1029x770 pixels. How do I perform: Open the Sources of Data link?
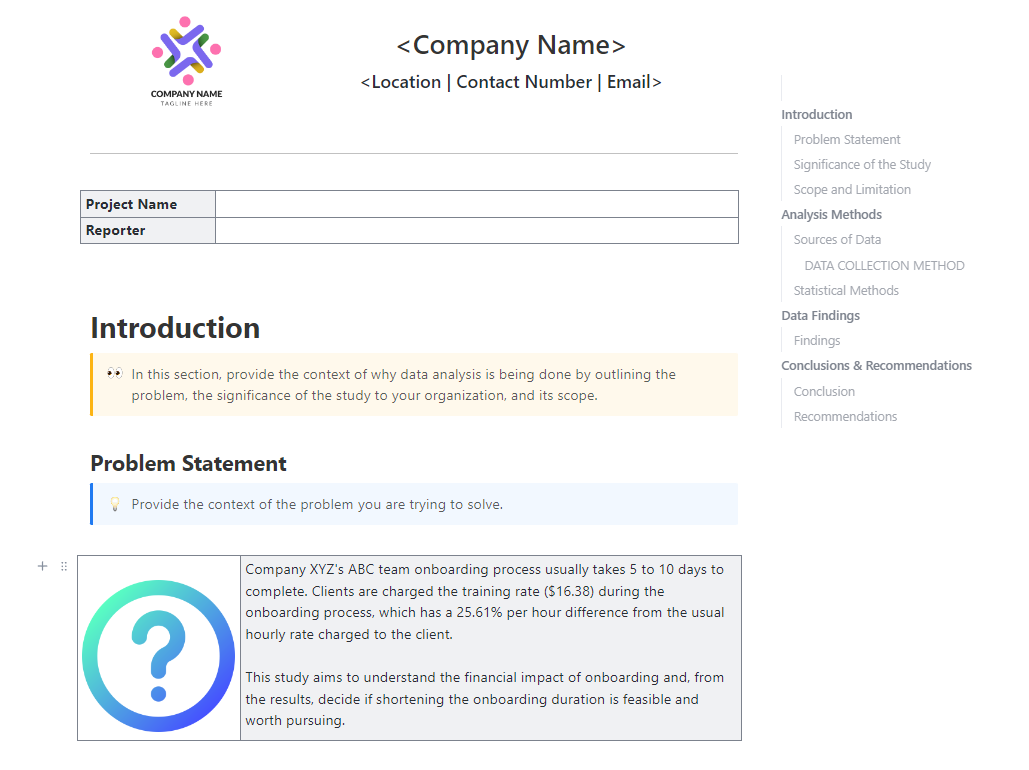(x=837, y=239)
